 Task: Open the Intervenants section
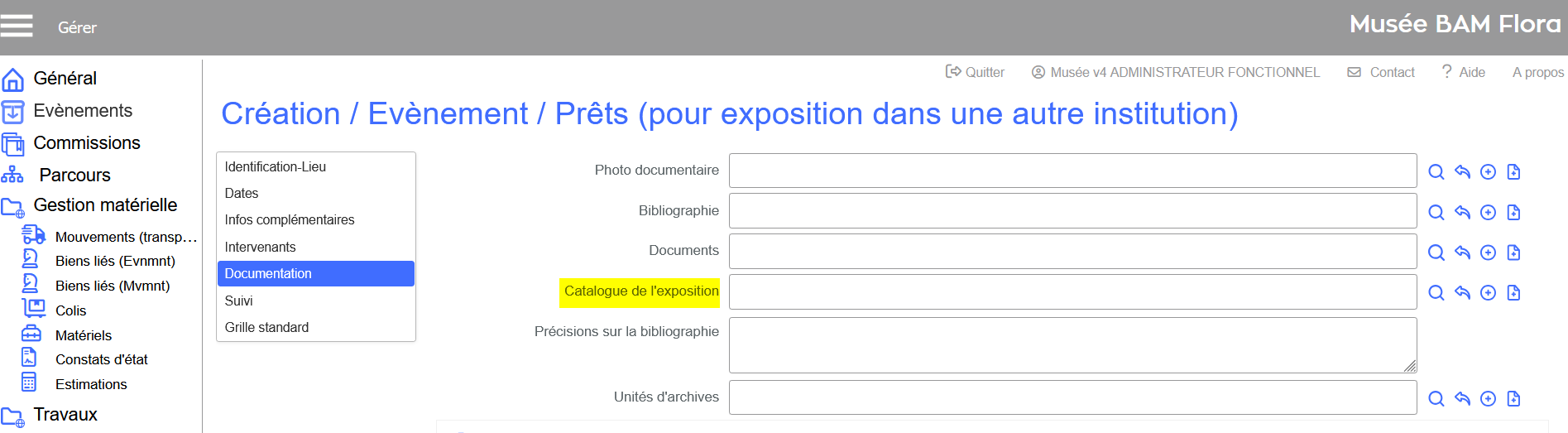click(x=260, y=248)
